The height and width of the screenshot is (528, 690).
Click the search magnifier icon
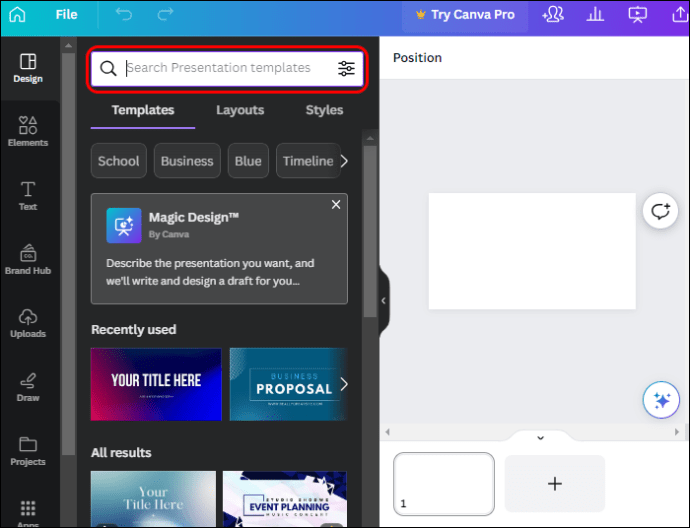point(108,68)
